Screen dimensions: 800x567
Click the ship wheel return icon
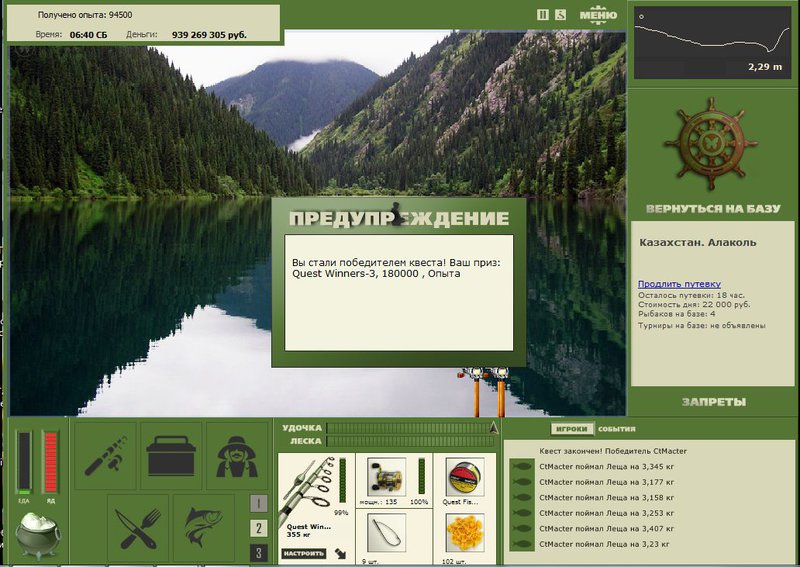pos(710,143)
